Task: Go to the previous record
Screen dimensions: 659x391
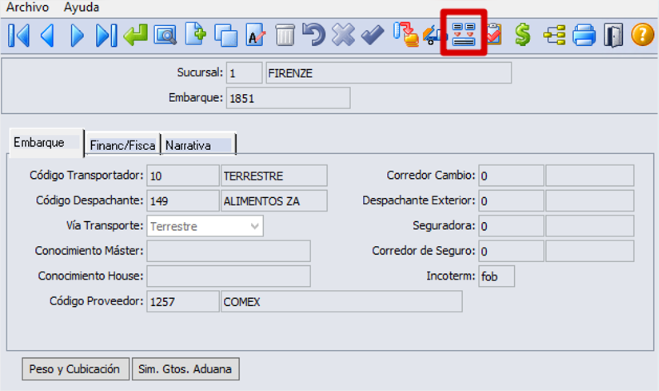Action: pyautogui.click(x=47, y=35)
